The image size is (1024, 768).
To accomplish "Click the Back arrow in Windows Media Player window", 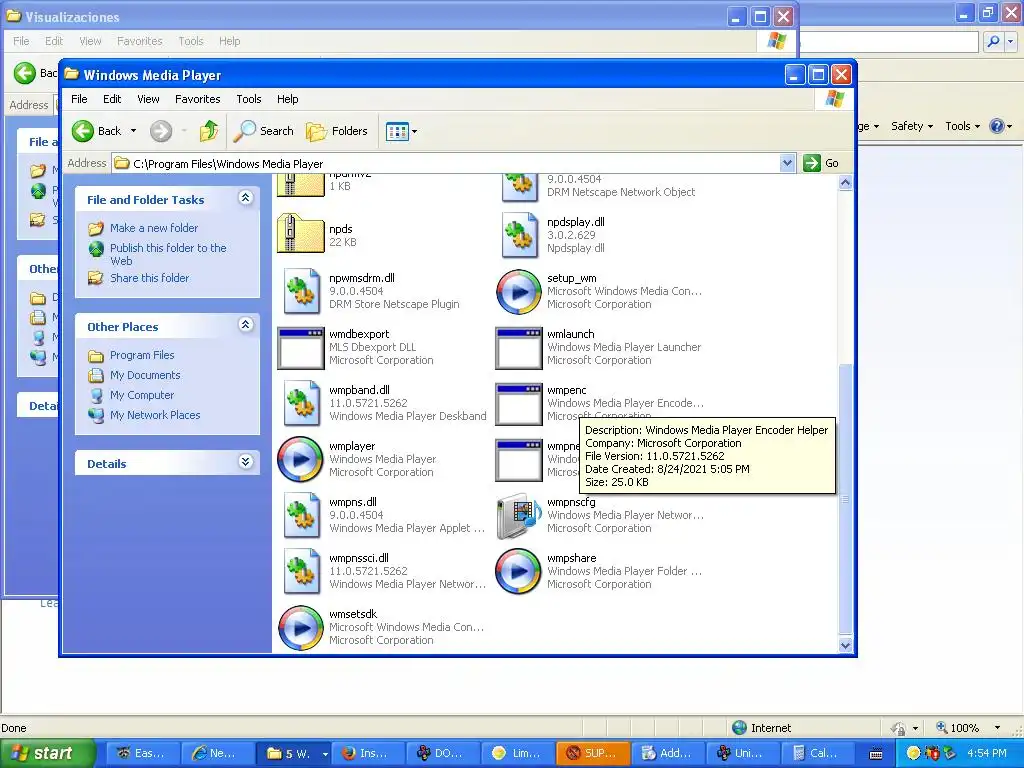I will tap(83, 131).
